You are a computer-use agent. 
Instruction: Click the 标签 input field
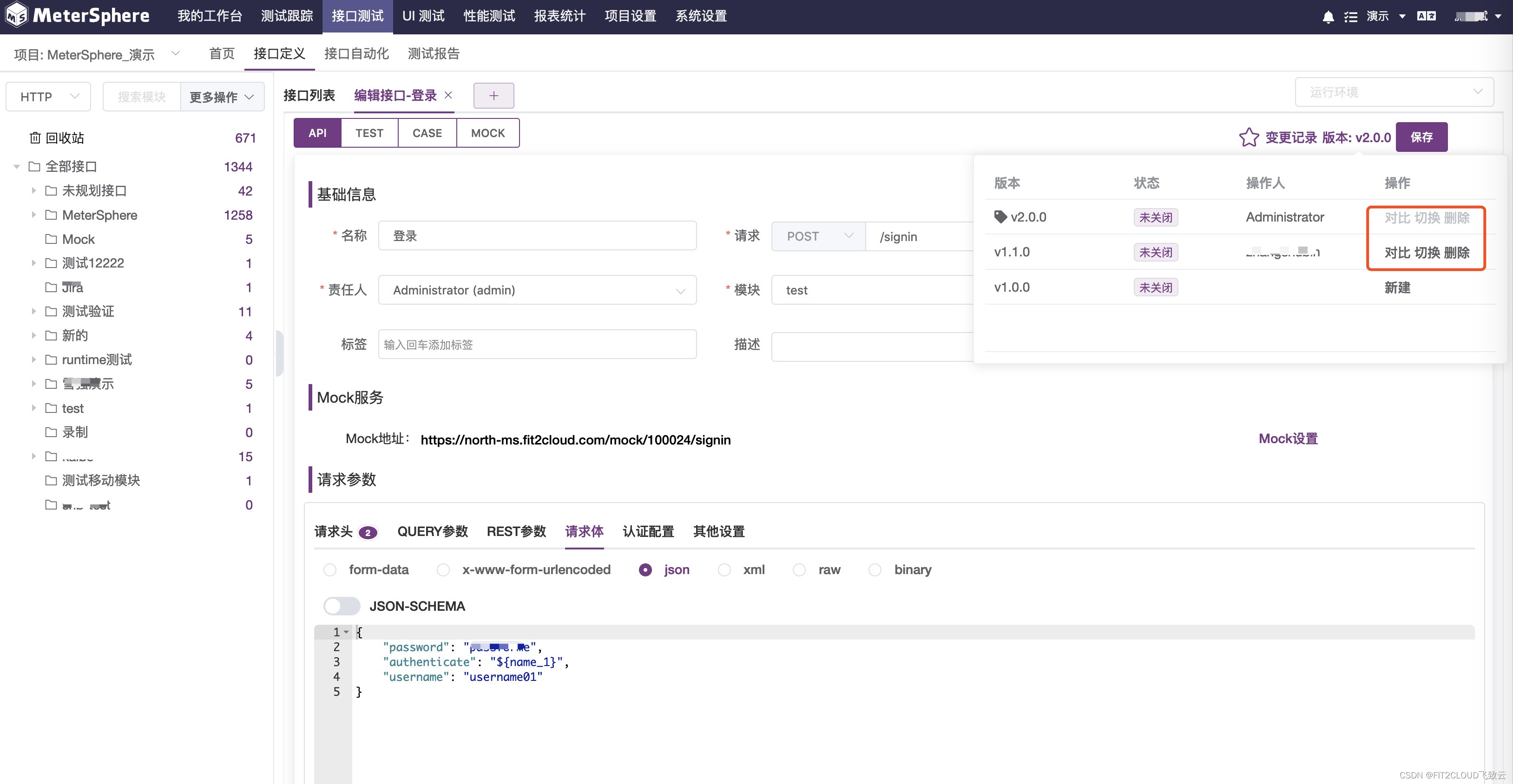[538, 344]
